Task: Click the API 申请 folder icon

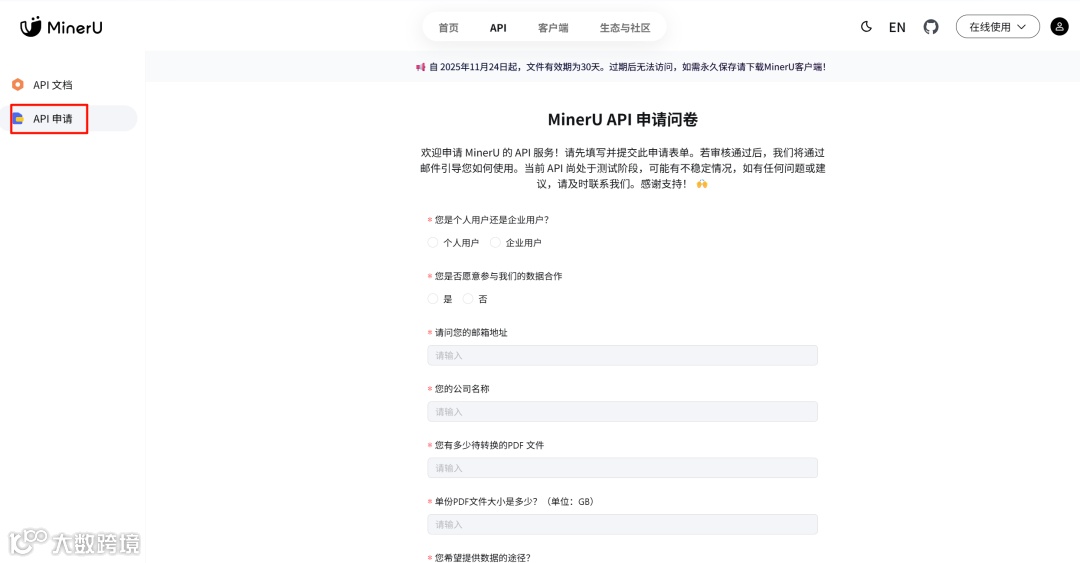Action: pos(19,119)
